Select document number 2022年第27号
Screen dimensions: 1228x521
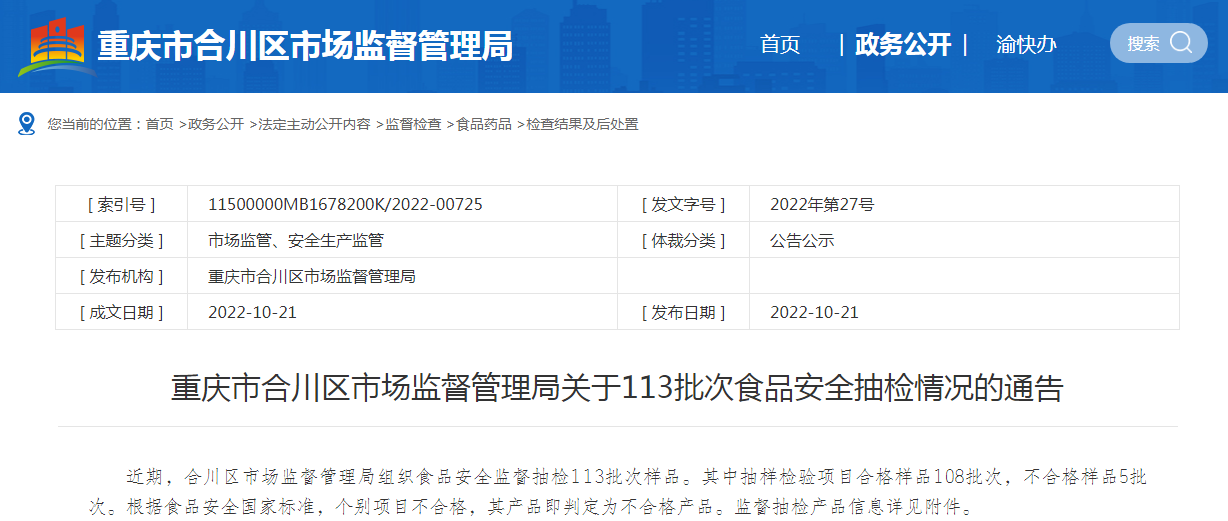[x=822, y=204]
